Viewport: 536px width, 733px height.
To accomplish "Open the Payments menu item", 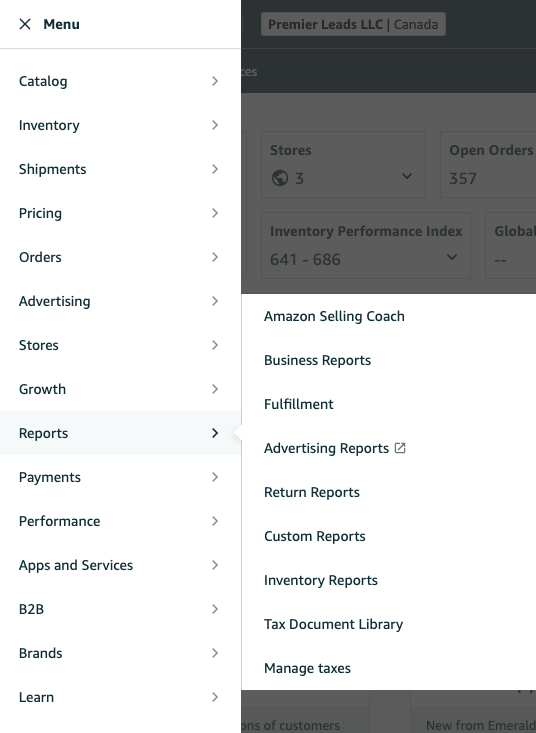I will pyautogui.click(x=120, y=477).
